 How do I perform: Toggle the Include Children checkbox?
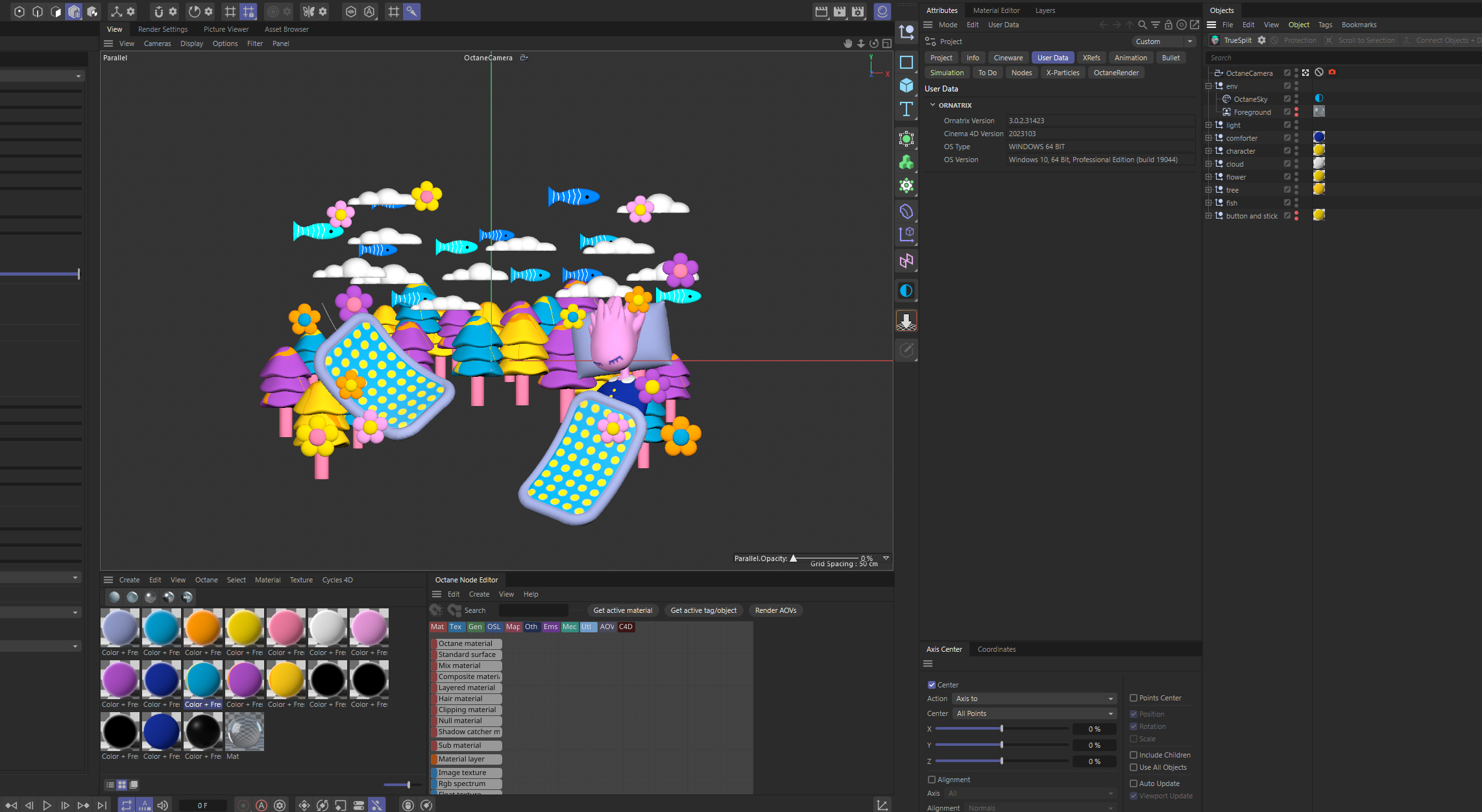[x=1134, y=755]
